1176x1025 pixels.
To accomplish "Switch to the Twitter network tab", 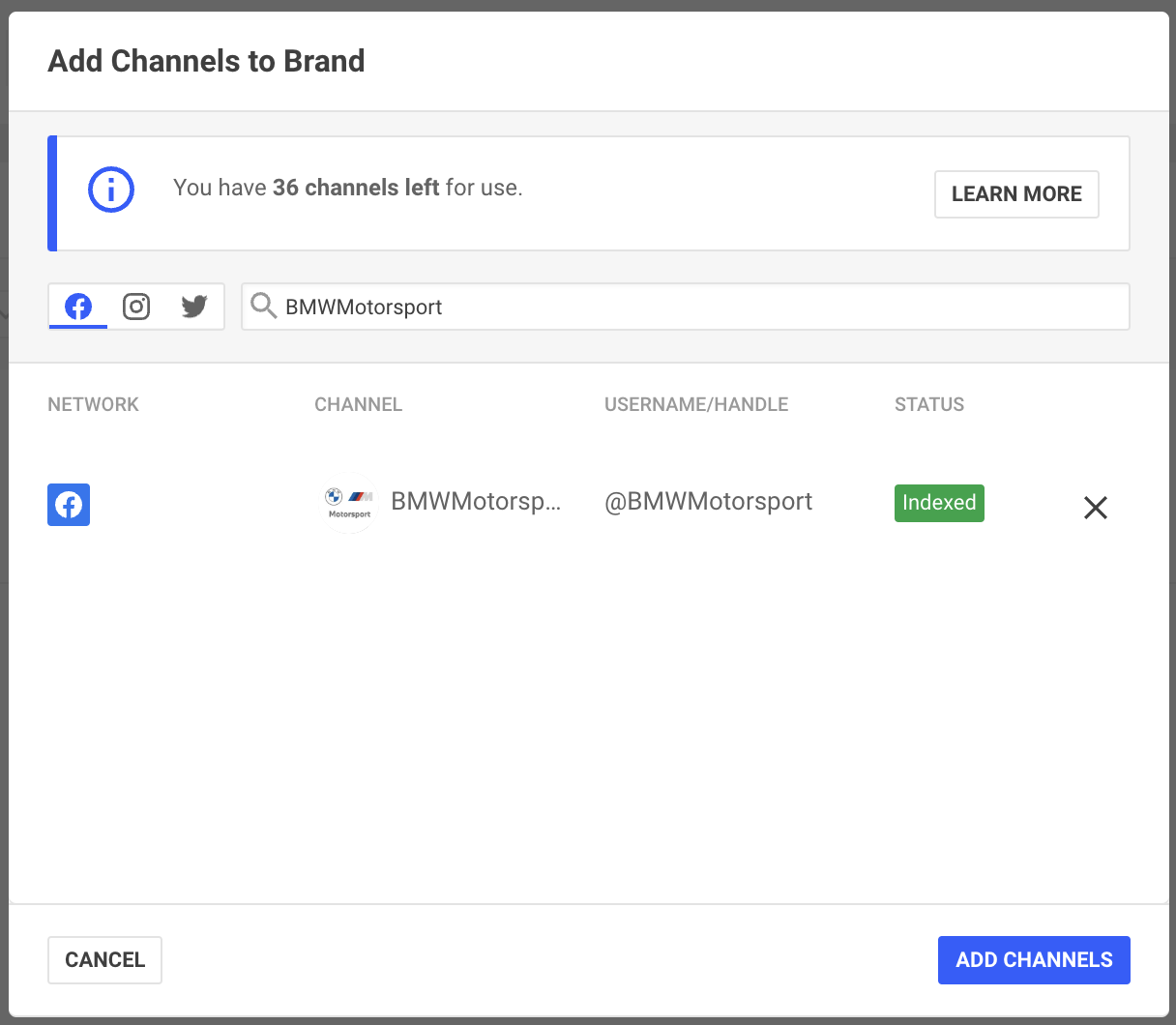I will click(194, 307).
